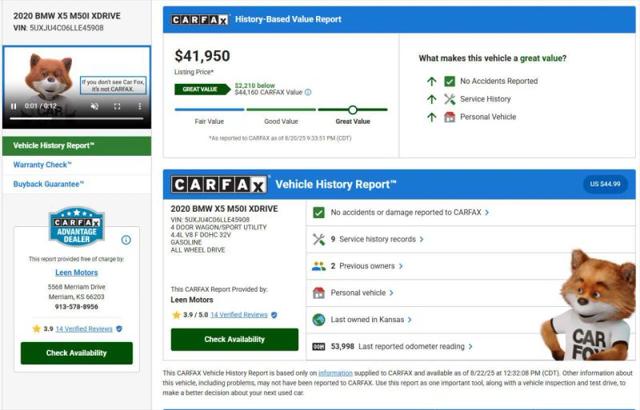Click the CARFAX logo in Vehicle History header
Image resolution: width=640 pixels, height=410 pixels.
220,184
